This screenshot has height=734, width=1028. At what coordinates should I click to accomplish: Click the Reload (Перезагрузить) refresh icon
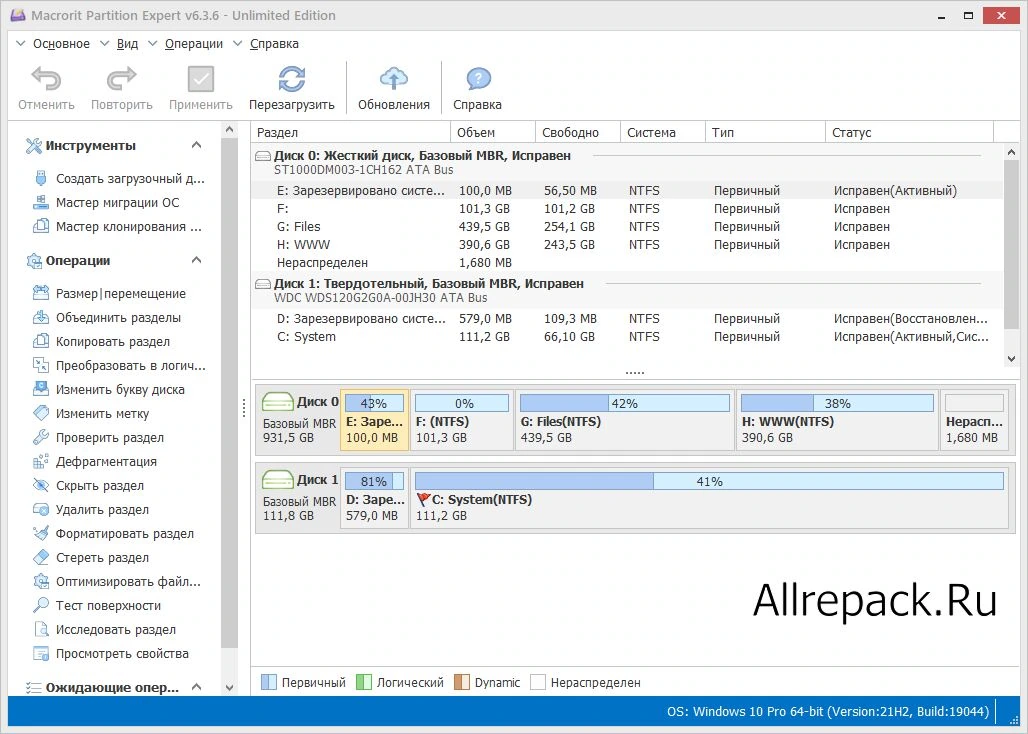pyautogui.click(x=292, y=79)
